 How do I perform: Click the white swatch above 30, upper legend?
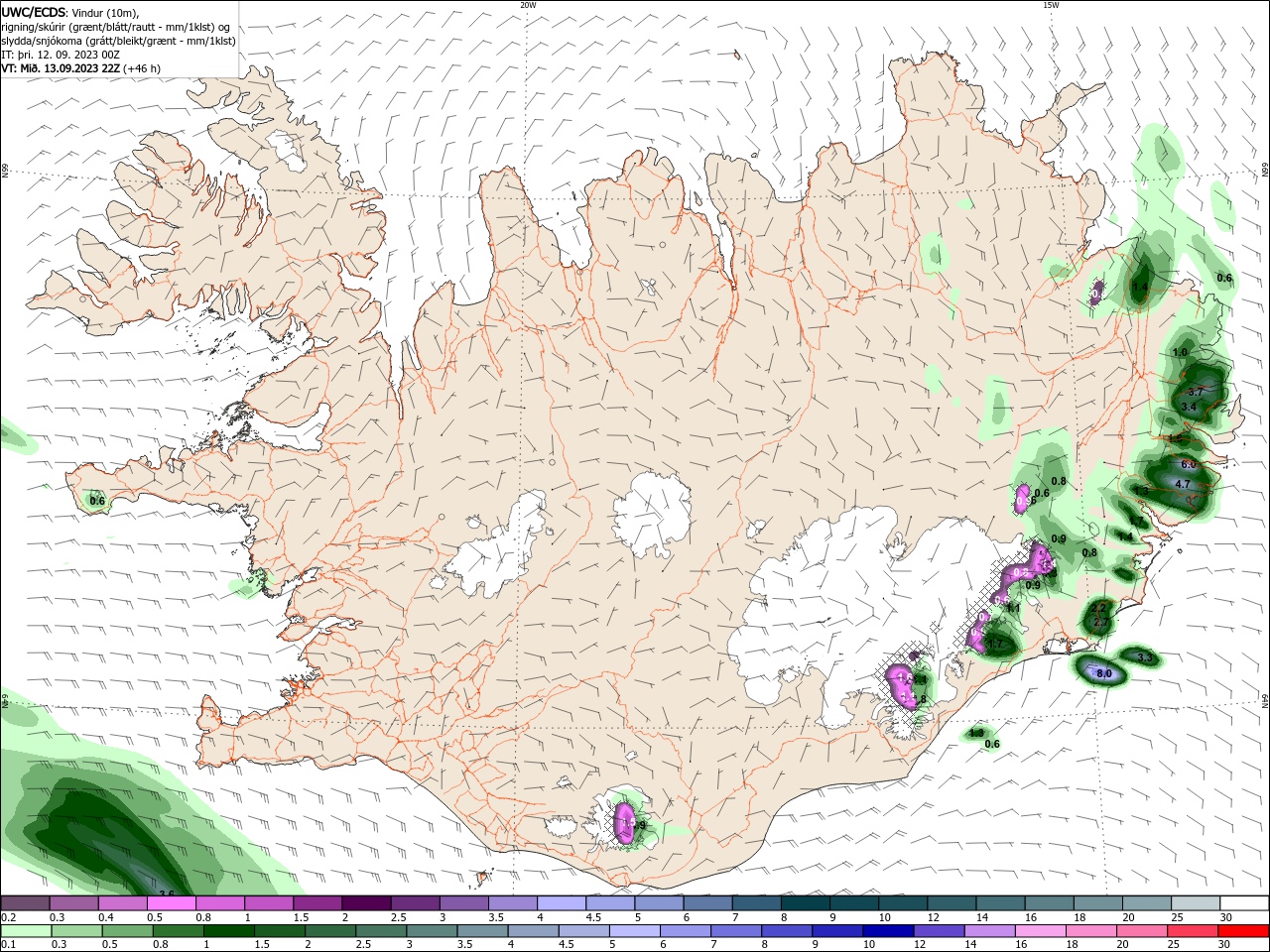tap(1245, 903)
